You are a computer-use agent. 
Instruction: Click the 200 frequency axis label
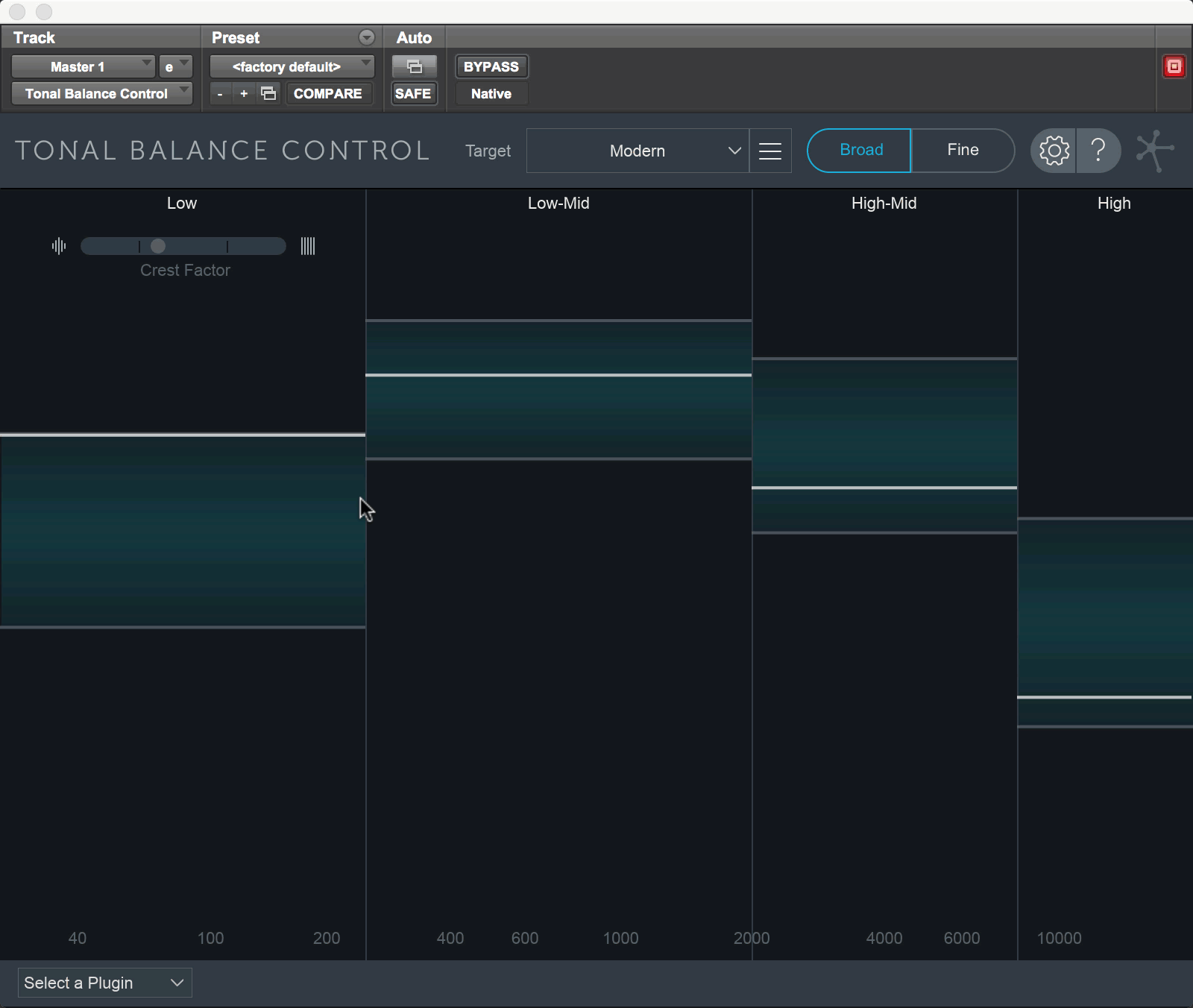tap(327, 938)
